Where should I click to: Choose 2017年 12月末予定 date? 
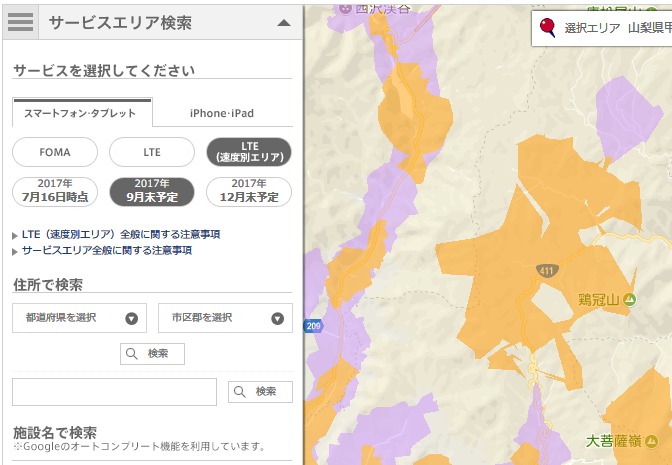pos(249,192)
